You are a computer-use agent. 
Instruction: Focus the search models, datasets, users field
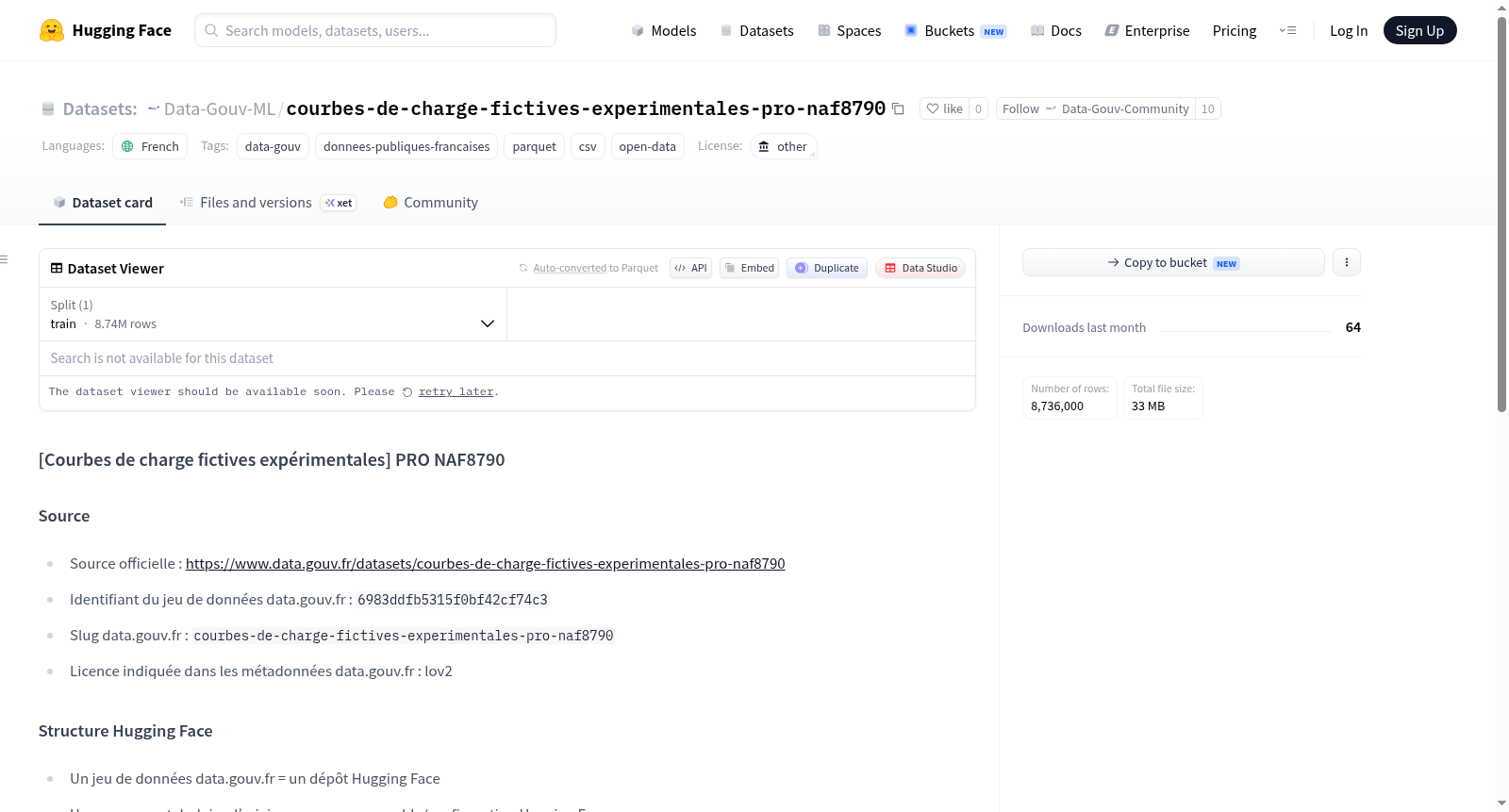point(375,30)
